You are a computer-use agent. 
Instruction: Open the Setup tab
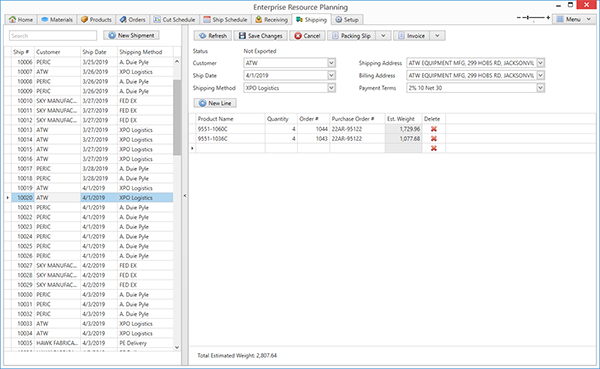pos(347,20)
